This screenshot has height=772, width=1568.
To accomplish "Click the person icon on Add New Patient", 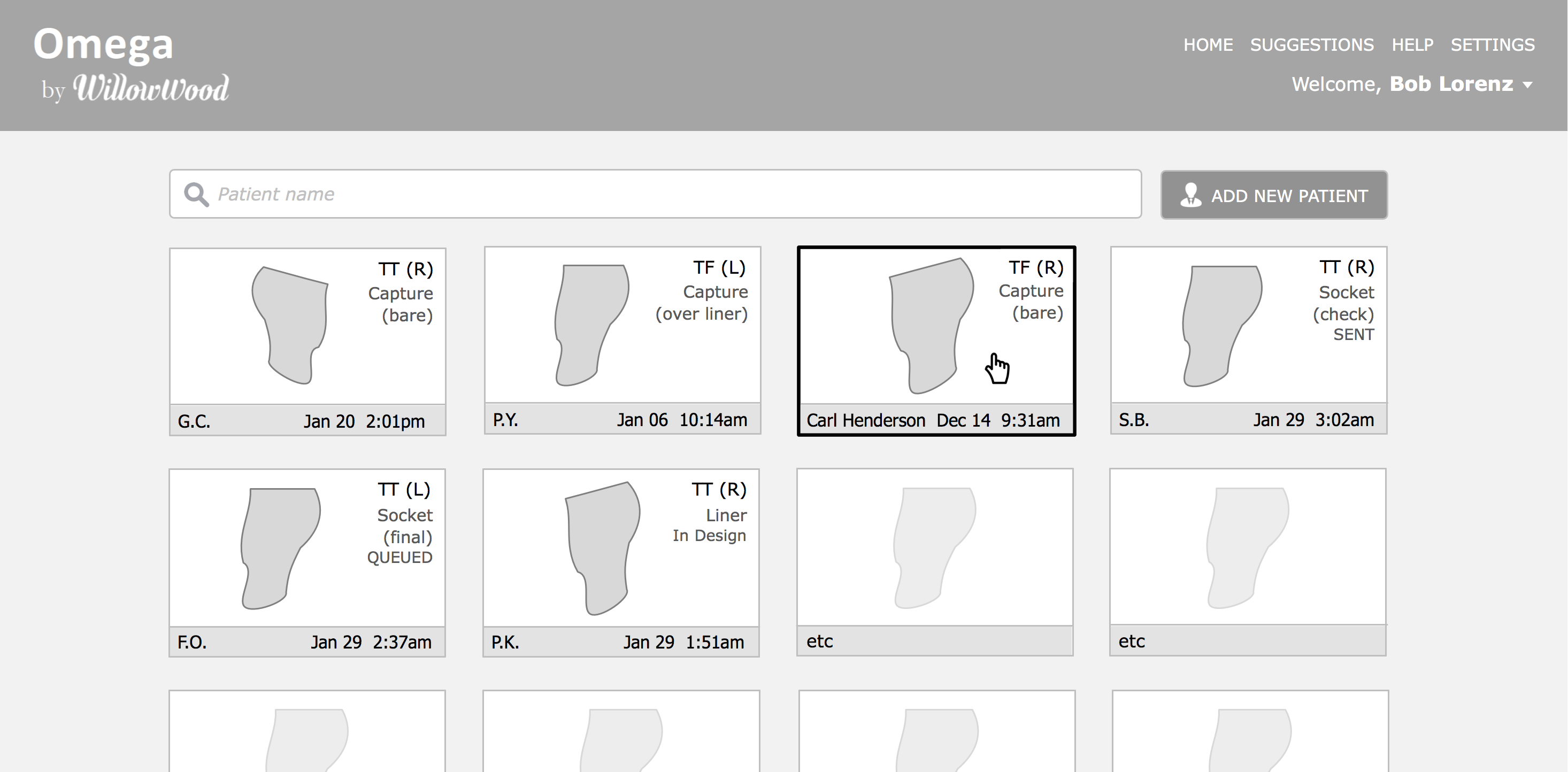I will click(1190, 195).
